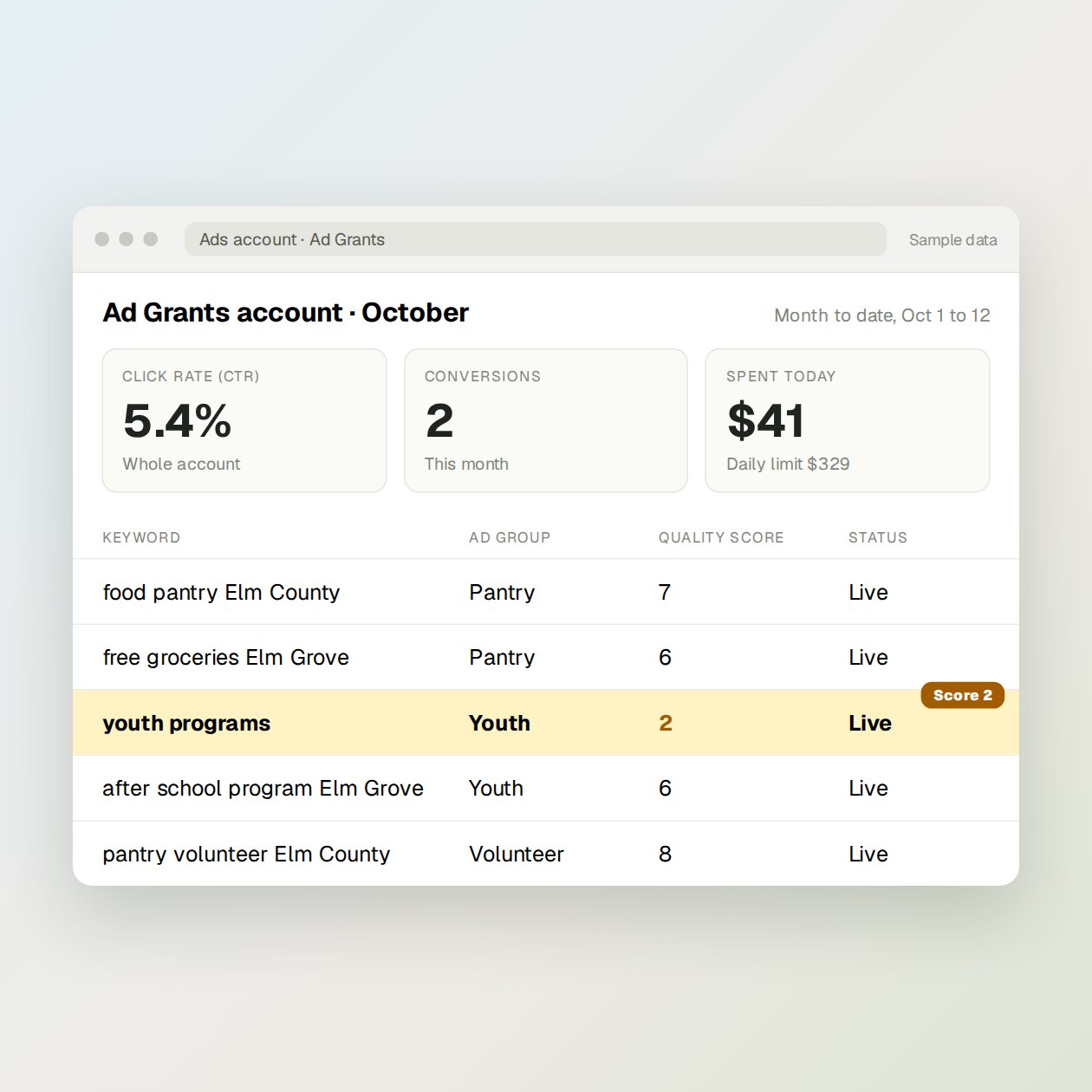Screen dimensions: 1092x1092
Task: Click the 5.4% click rate value
Action: coord(177,420)
